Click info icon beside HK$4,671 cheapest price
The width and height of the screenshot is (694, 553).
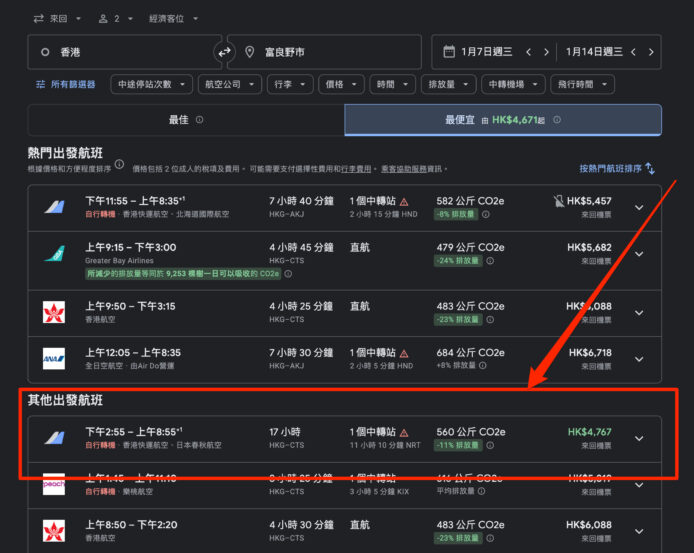[557, 120]
